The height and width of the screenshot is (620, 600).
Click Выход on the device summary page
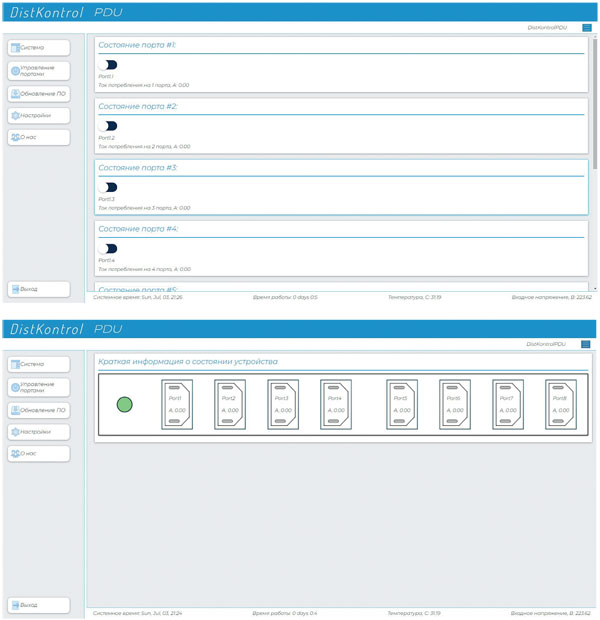pos(39,605)
